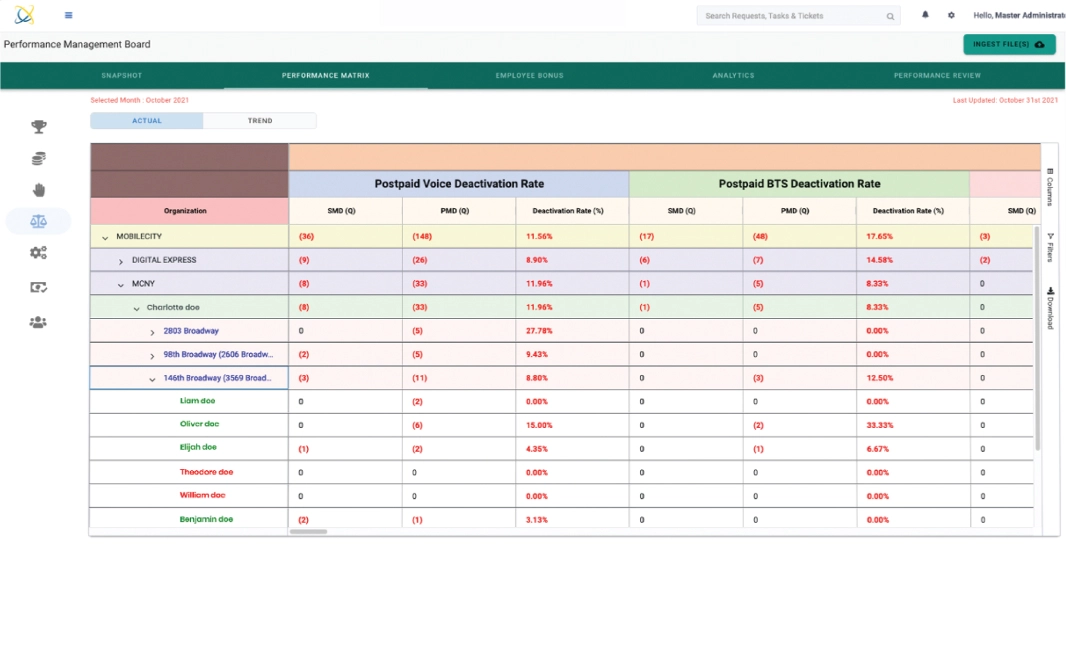Screen dimensions: 1066x666
Task: Select the Actual view toggle
Action: (x=147, y=121)
